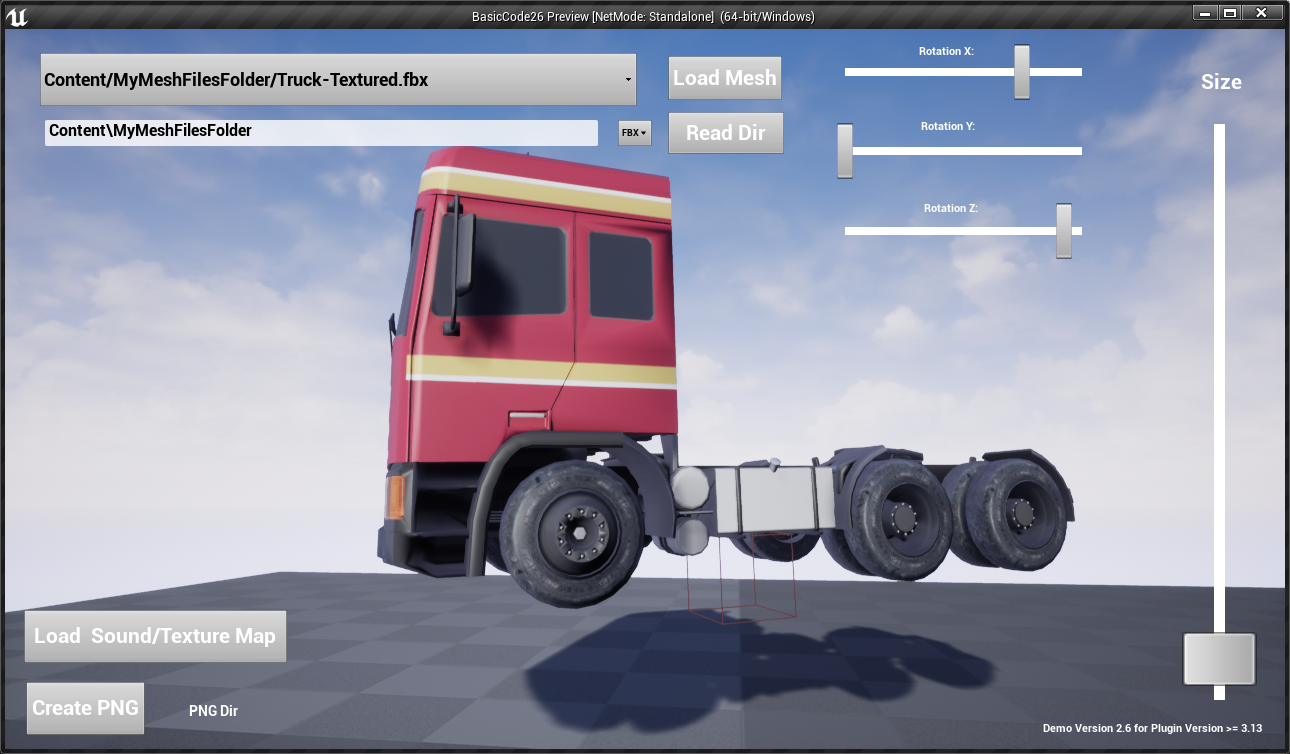
Task: Click the left end of Rotation X track
Action: (850, 72)
